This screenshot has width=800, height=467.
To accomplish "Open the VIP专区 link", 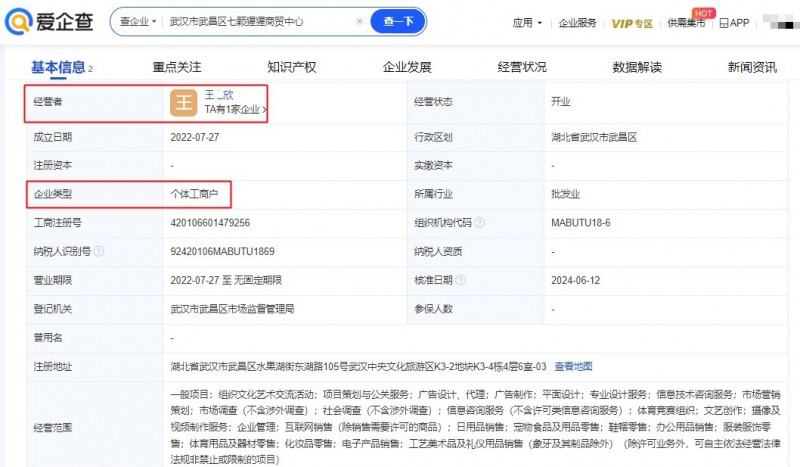I will pyautogui.click(x=632, y=22).
